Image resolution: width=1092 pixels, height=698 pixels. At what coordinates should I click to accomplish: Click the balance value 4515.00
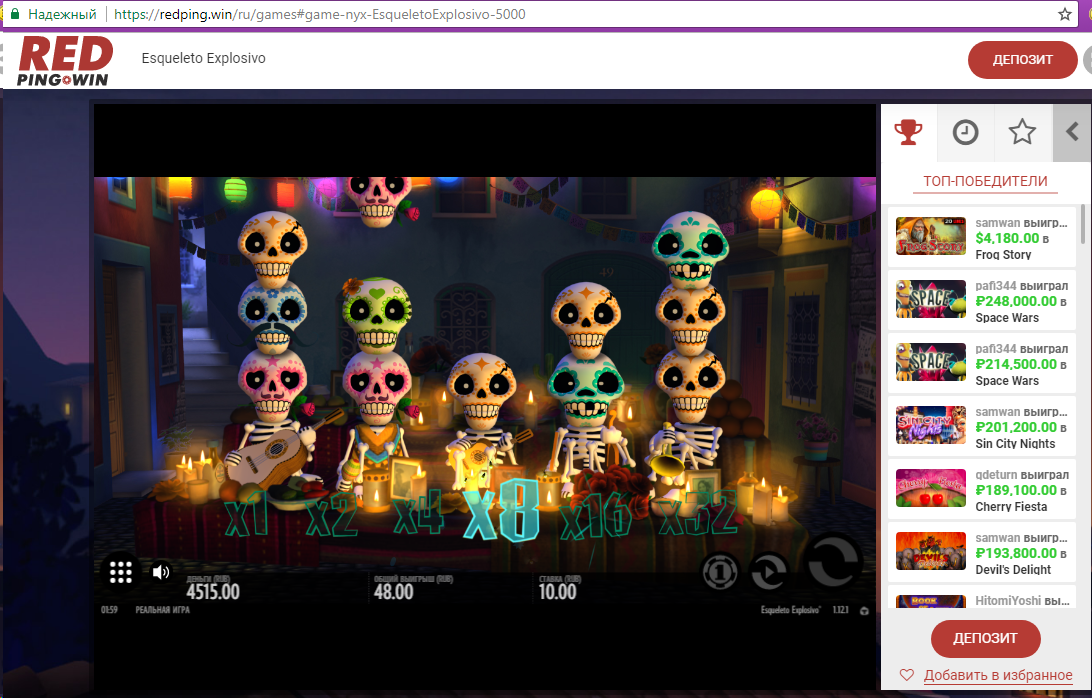(x=213, y=592)
